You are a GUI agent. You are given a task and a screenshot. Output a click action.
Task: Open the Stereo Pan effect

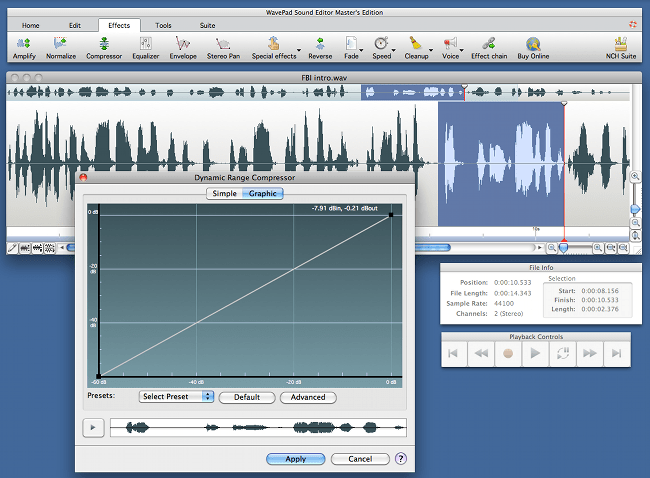223,48
